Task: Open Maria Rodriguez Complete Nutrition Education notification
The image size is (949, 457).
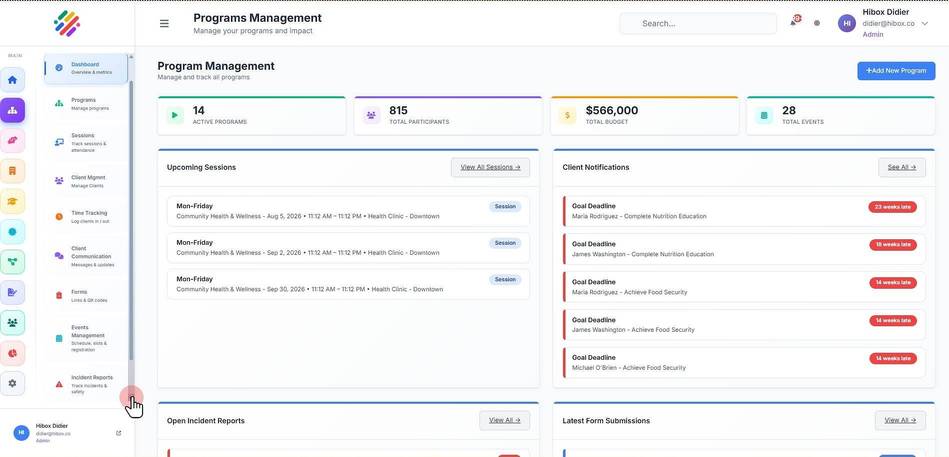Action: point(744,211)
